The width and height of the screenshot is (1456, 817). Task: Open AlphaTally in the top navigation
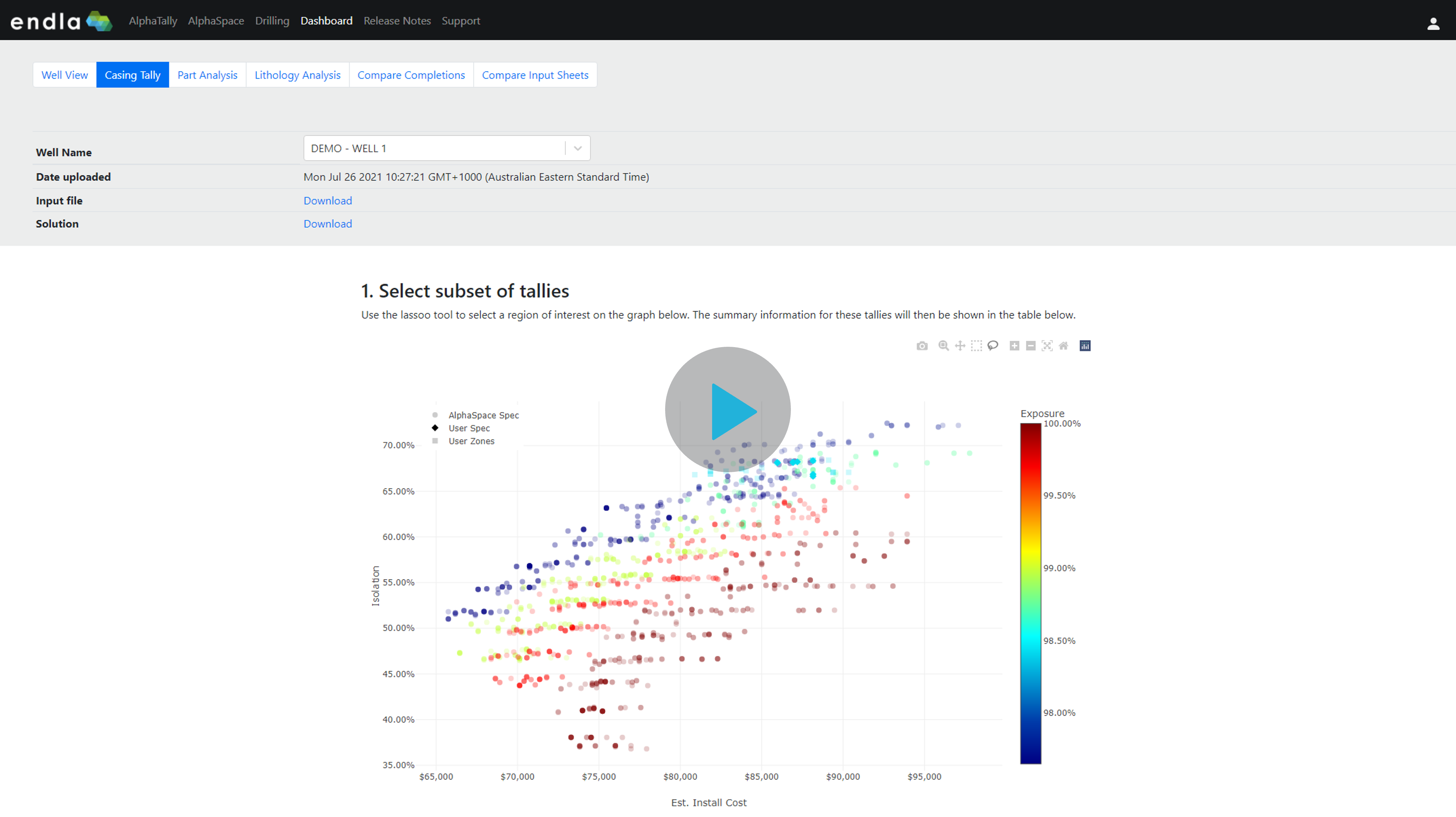pos(153,21)
